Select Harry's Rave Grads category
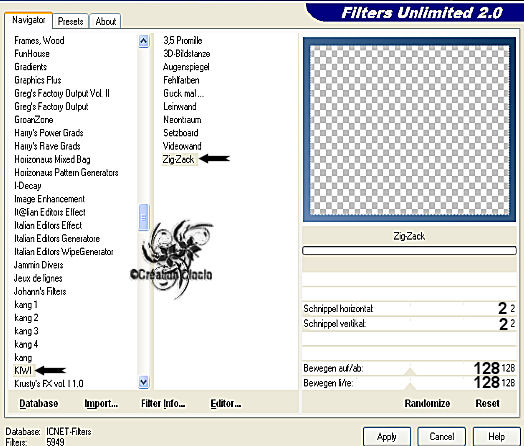Image resolution: width=524 pixels, height=446 pixels. coord(47,146)
